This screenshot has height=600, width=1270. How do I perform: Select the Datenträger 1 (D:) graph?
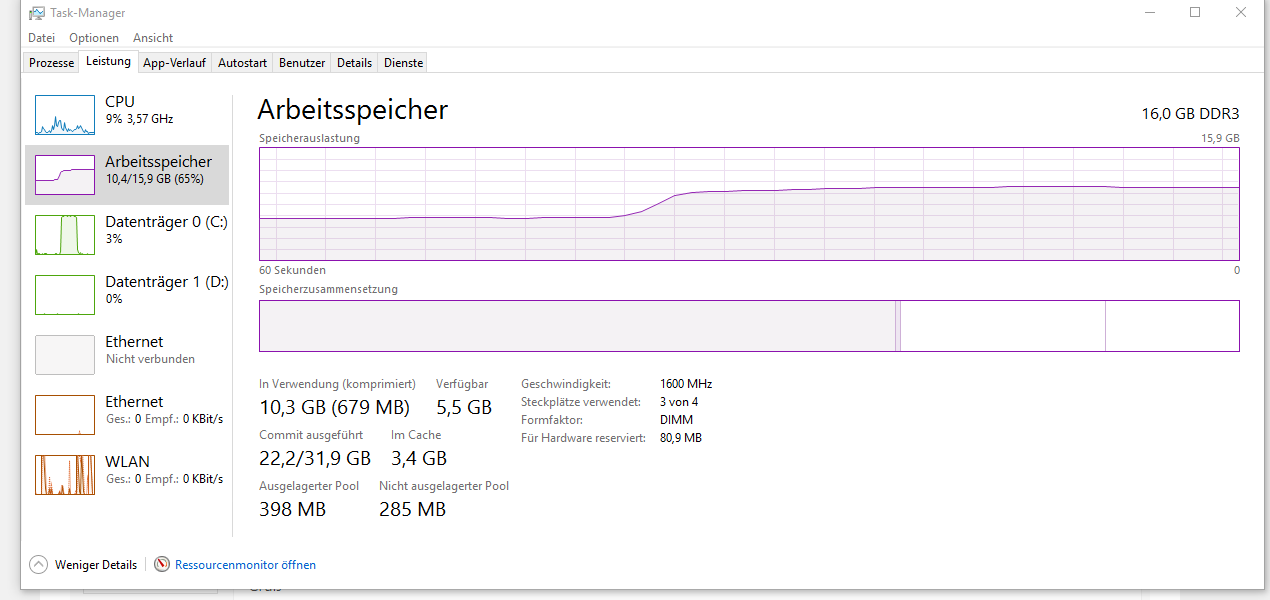point(65,295)
